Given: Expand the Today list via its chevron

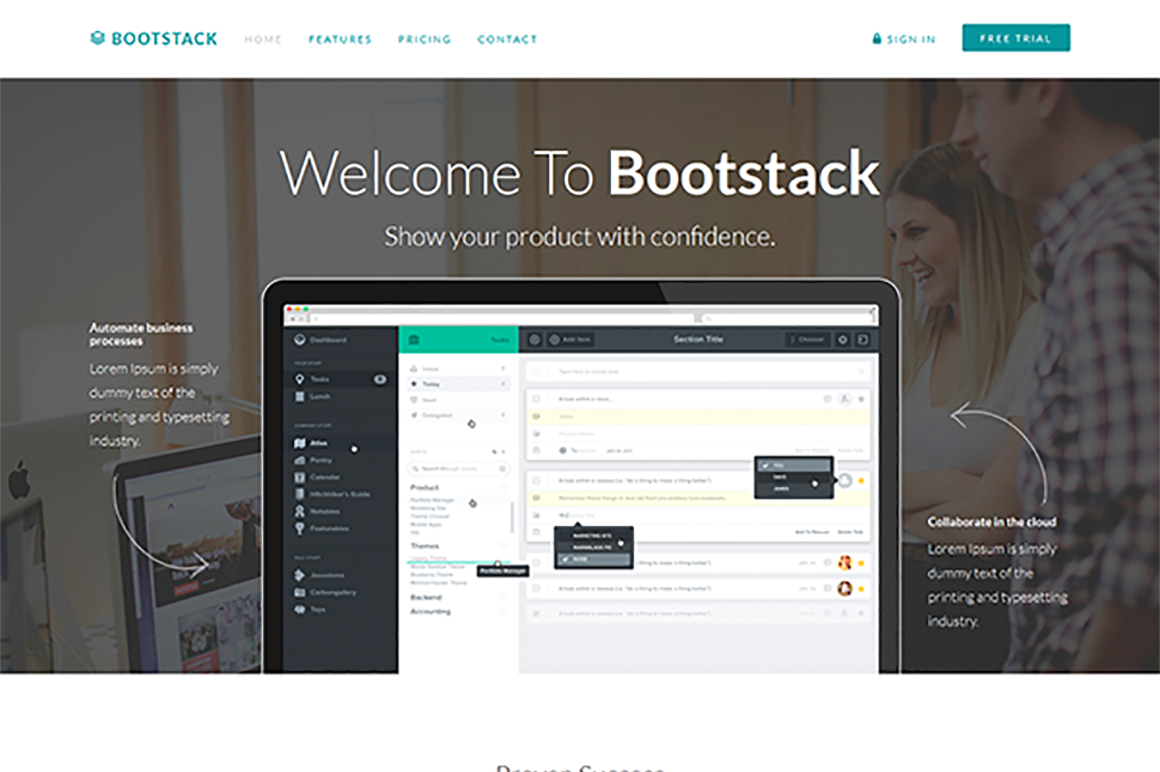Looking at the screenshot, I should (x=503, y=384).
